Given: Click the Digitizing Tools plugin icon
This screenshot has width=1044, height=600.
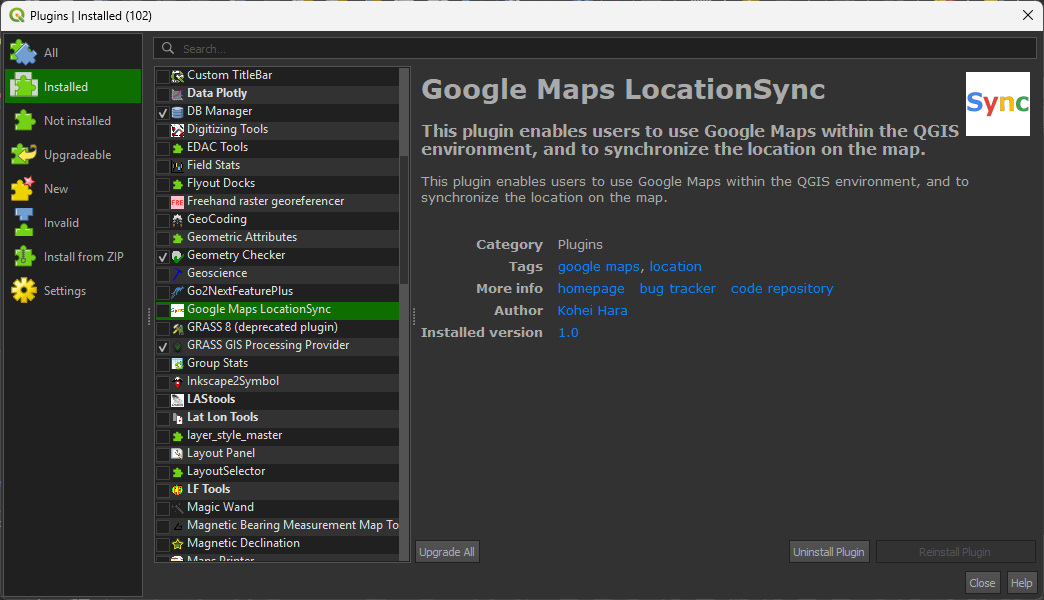Looking at the screenshot, I should point(177,130).
